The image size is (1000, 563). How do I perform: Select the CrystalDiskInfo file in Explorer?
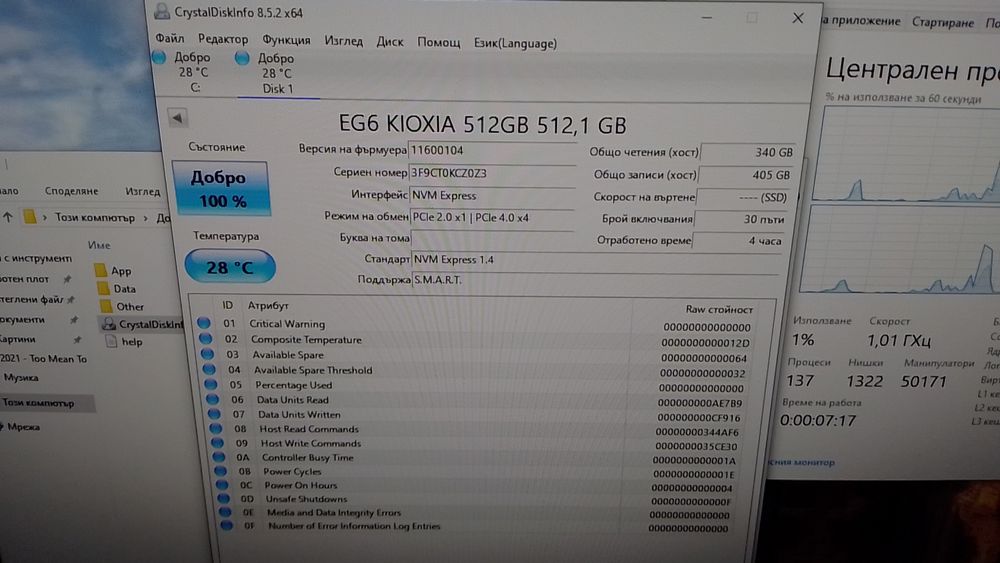[143, 324]
